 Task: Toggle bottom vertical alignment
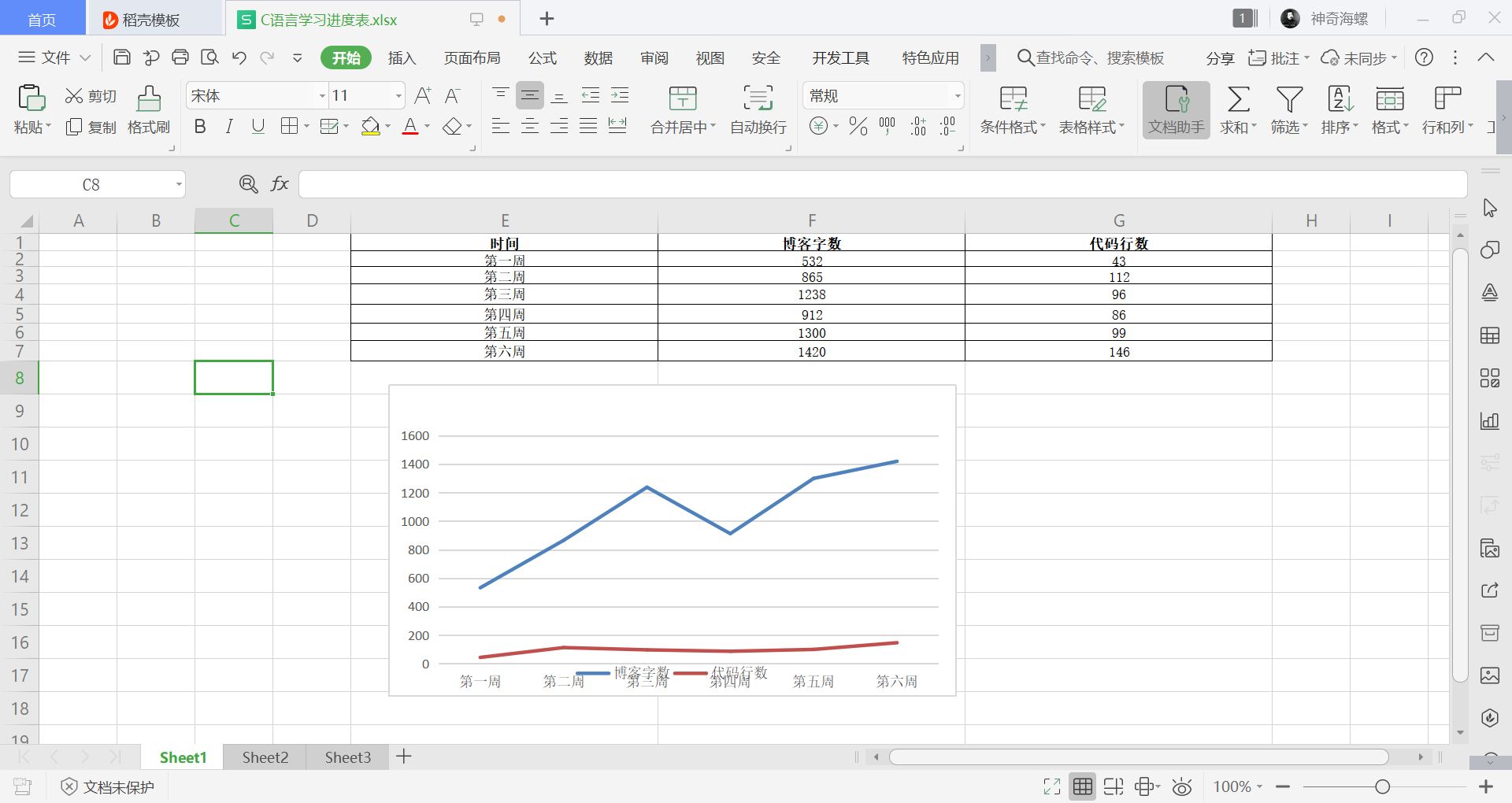click(x=560, y=96)
